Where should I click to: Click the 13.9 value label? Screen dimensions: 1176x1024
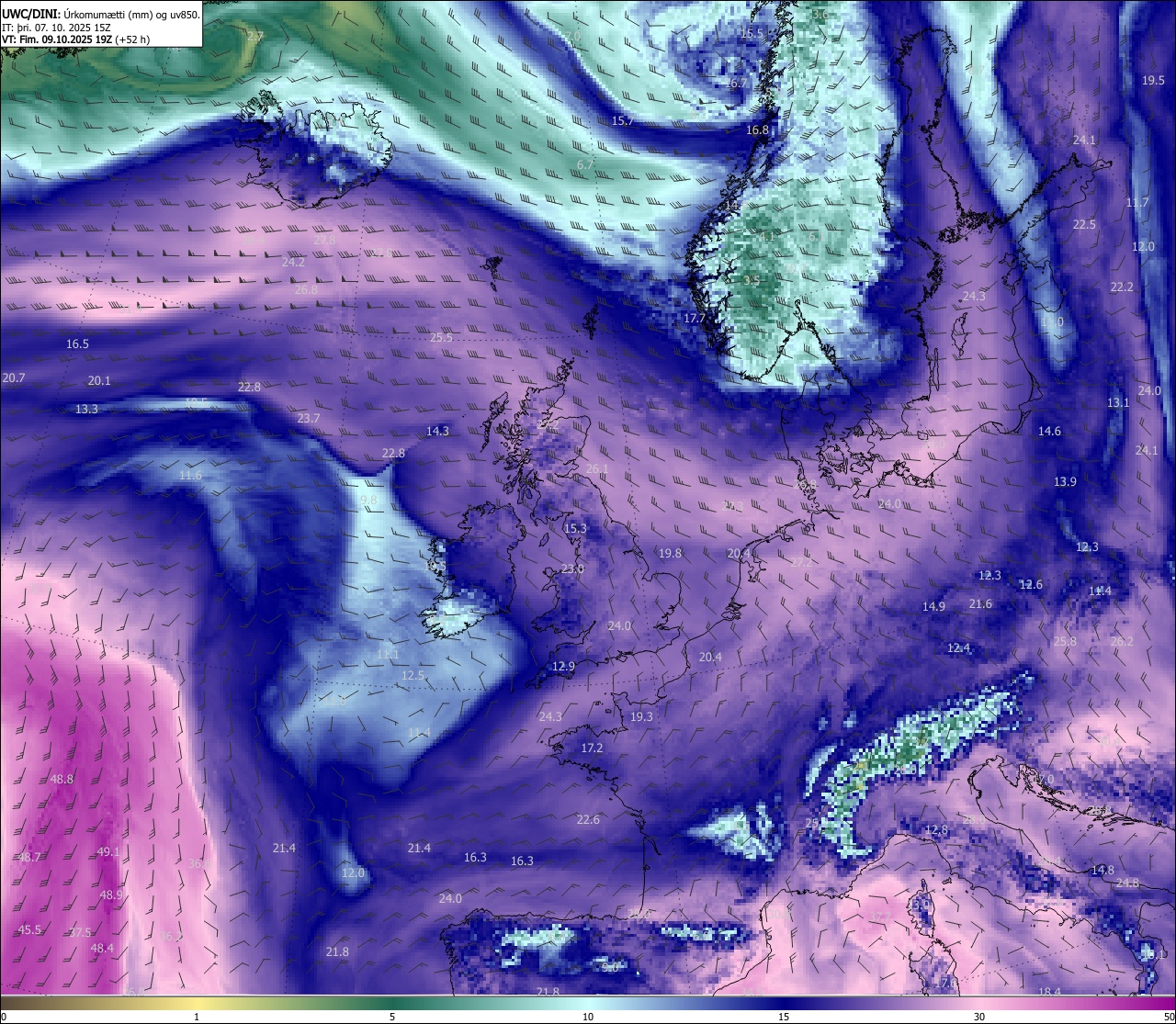point(1065,482)
